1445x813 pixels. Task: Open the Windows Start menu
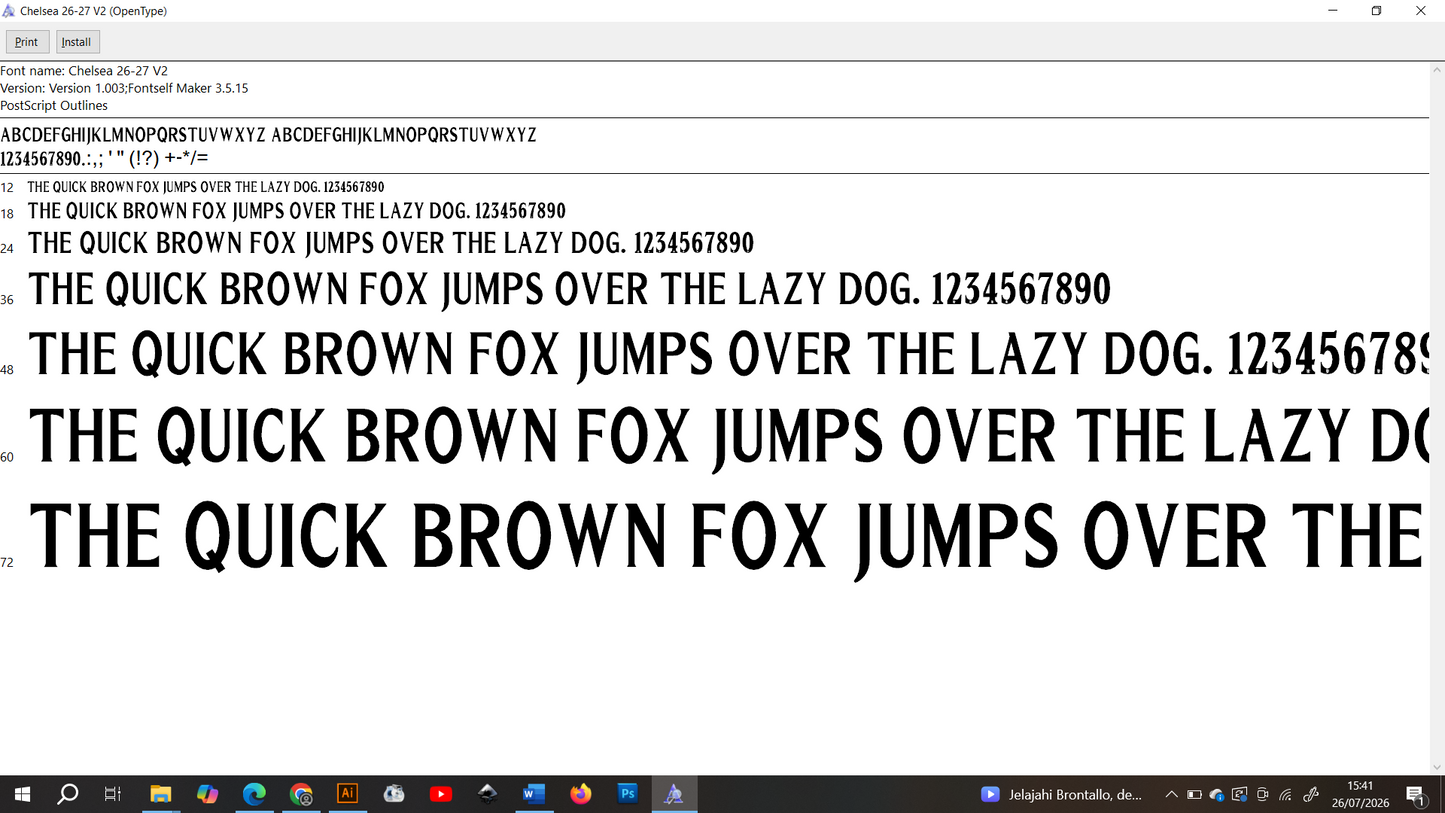click(22, 794)
